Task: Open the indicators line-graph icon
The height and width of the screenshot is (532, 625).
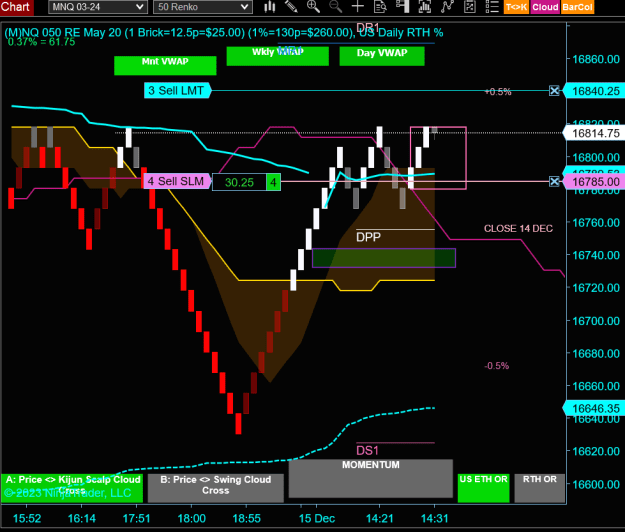Action: point(447,6)
